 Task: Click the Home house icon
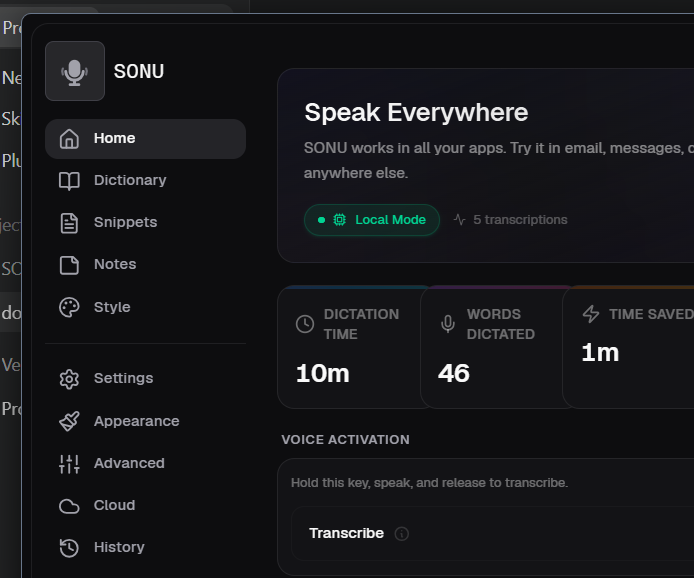coord(69,139)
